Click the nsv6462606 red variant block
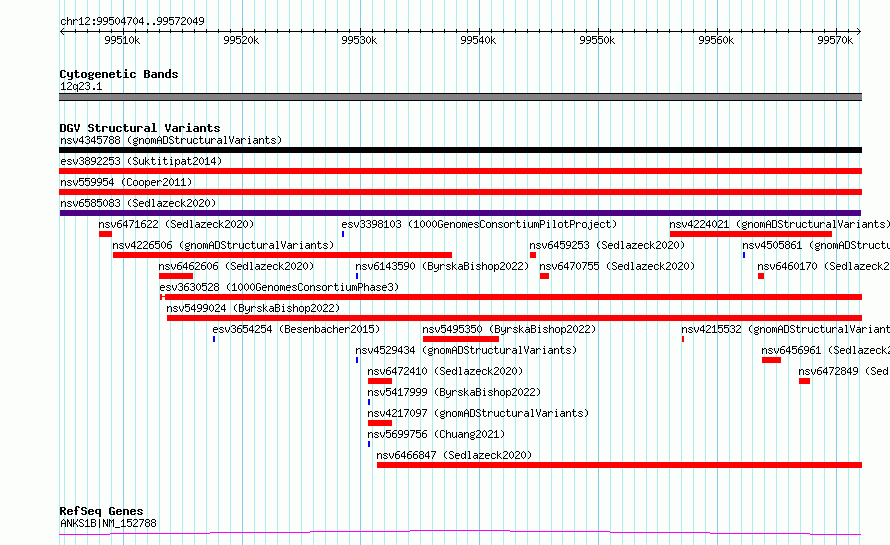This screenshot has width=890, height=545. (x=176, y=276)
